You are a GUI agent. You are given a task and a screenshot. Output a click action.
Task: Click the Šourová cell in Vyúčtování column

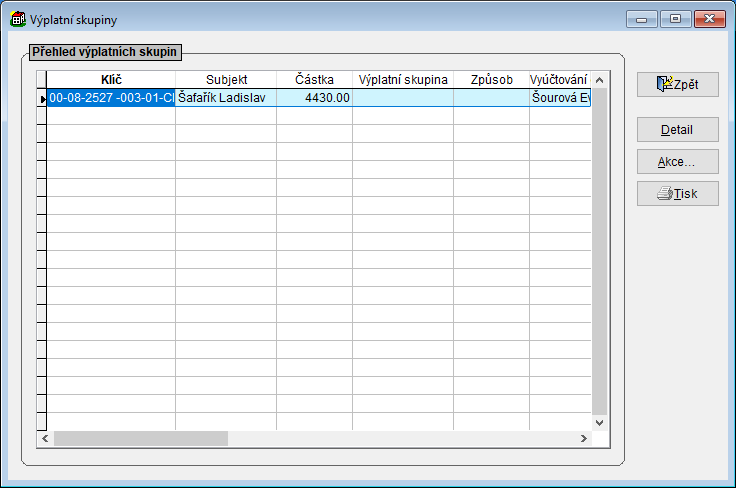tap(560, 98)
